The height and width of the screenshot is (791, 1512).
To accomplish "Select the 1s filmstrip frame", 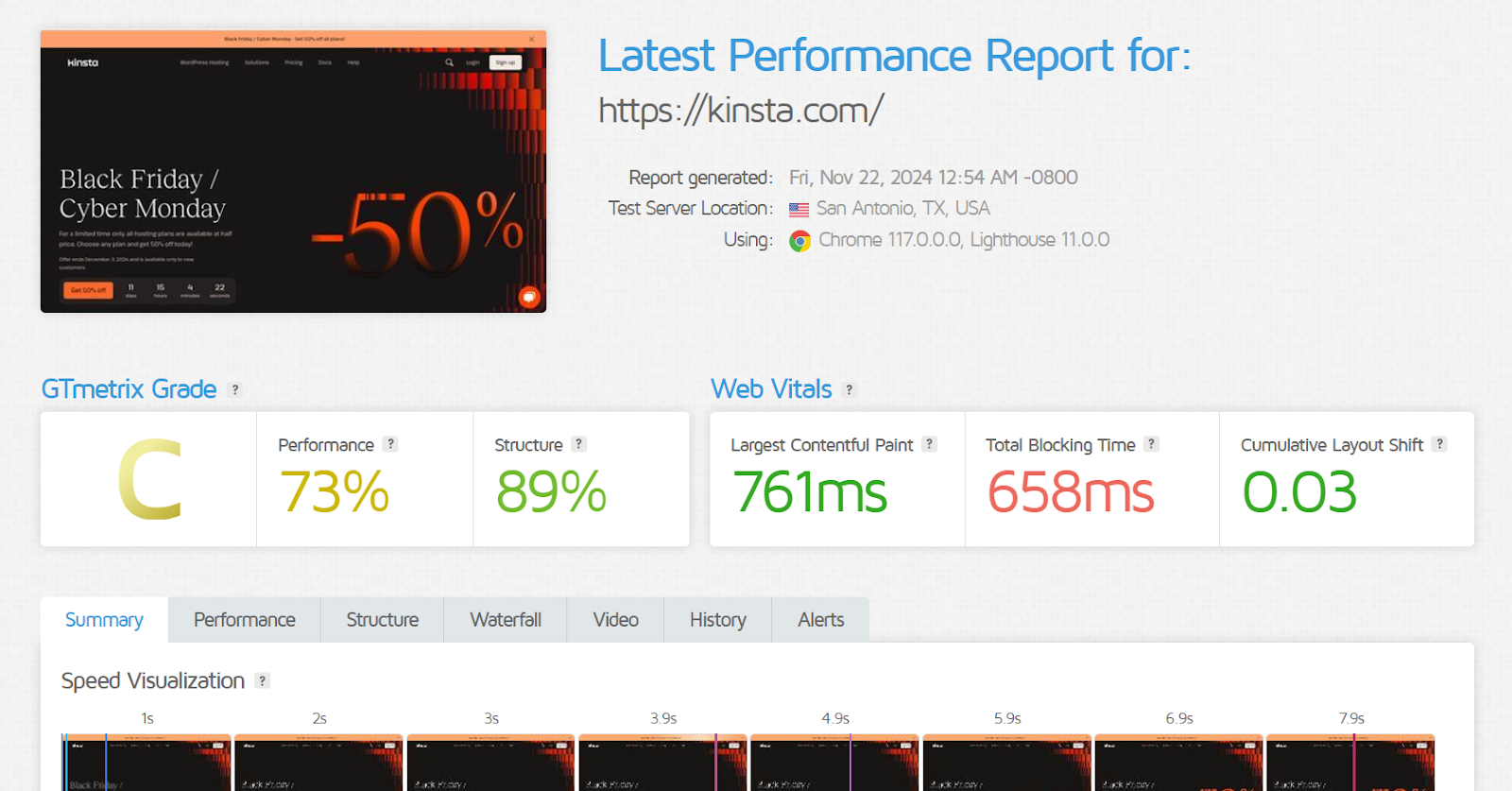I will point(146,762).
